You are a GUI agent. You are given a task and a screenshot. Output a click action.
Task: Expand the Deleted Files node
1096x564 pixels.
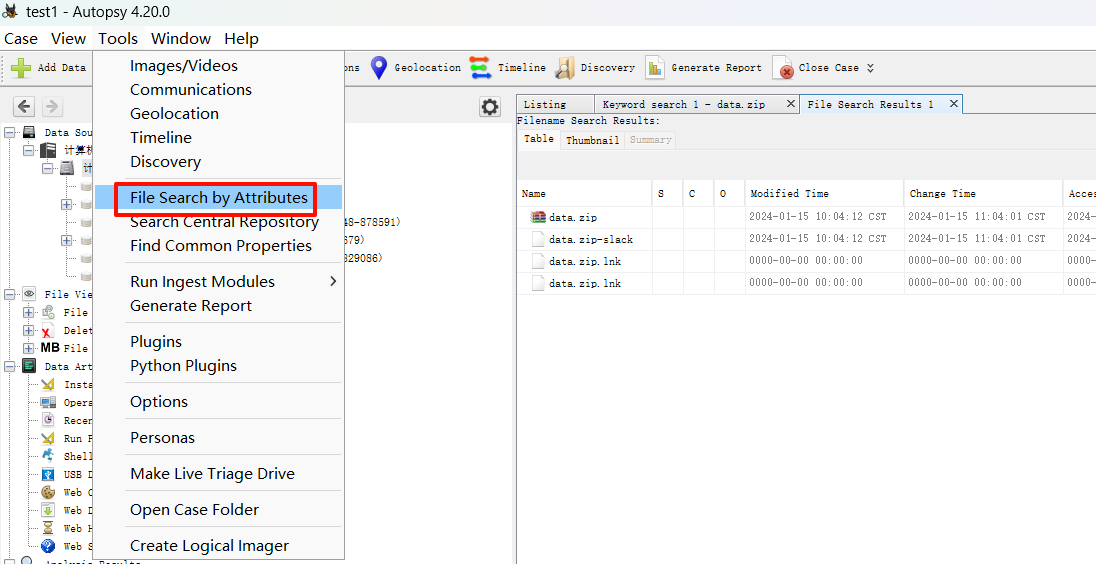(29, 331)
